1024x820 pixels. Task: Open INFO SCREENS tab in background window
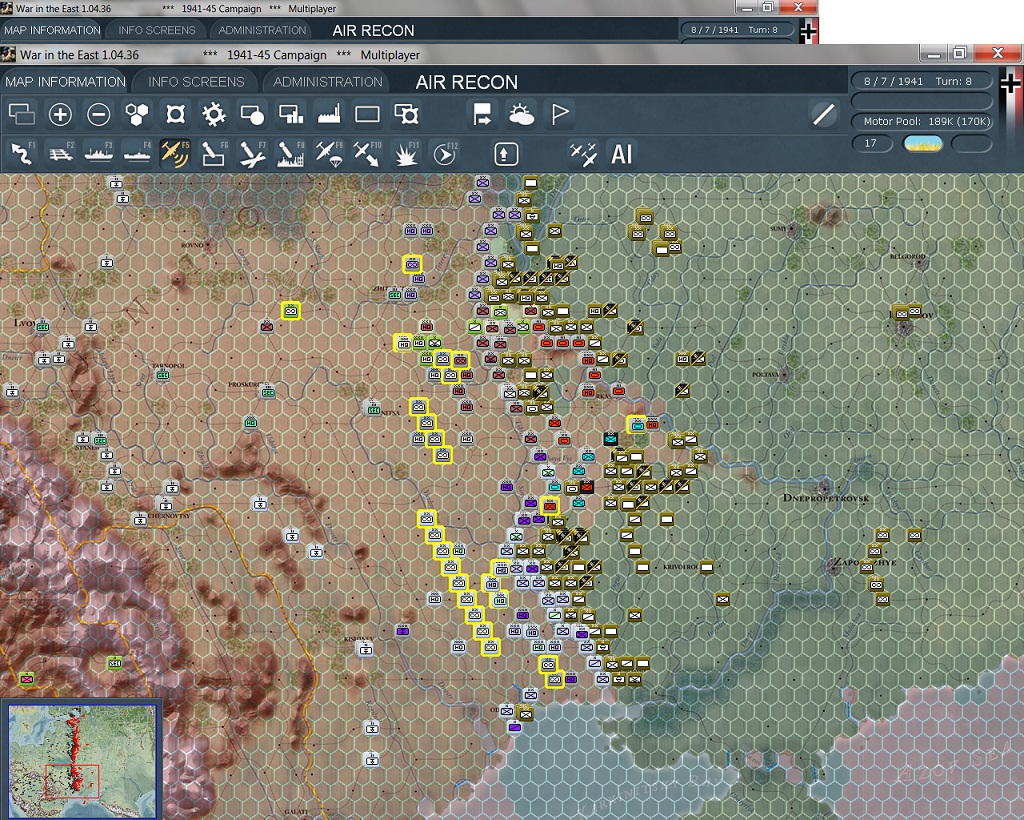[x=157, y=30]
